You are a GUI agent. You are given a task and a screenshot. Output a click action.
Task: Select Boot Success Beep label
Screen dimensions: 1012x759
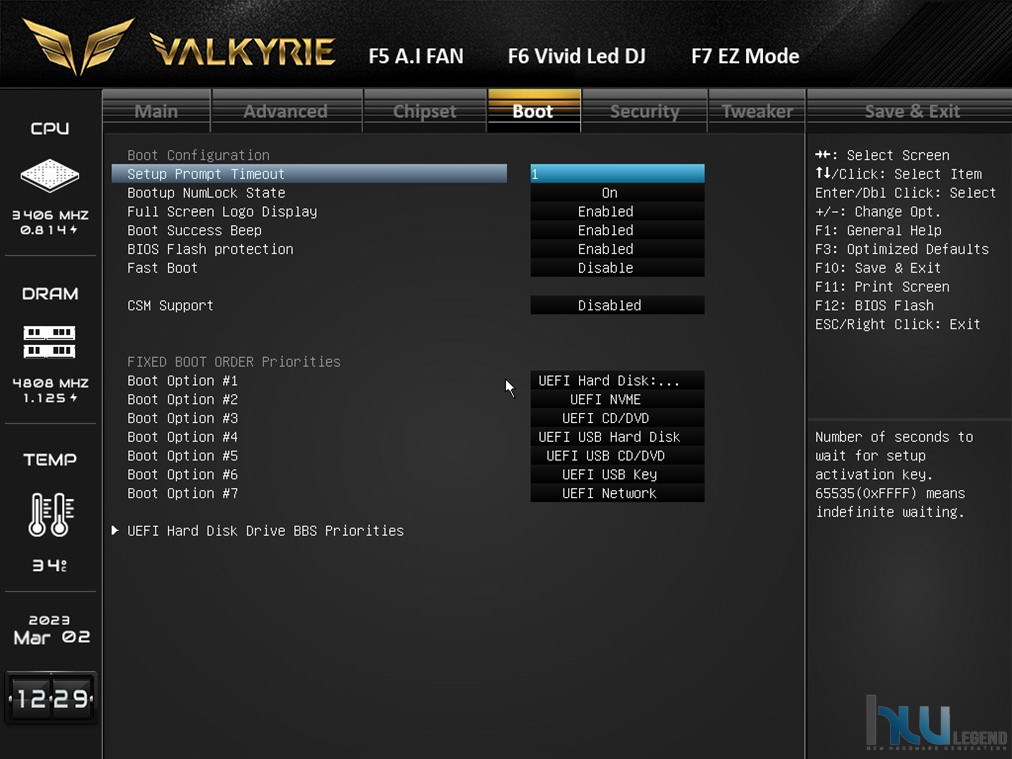coord(194,230)
